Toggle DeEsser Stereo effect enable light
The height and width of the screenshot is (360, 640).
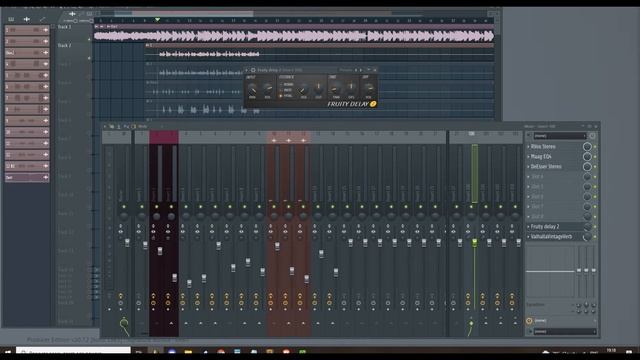(x=595, y=167)
